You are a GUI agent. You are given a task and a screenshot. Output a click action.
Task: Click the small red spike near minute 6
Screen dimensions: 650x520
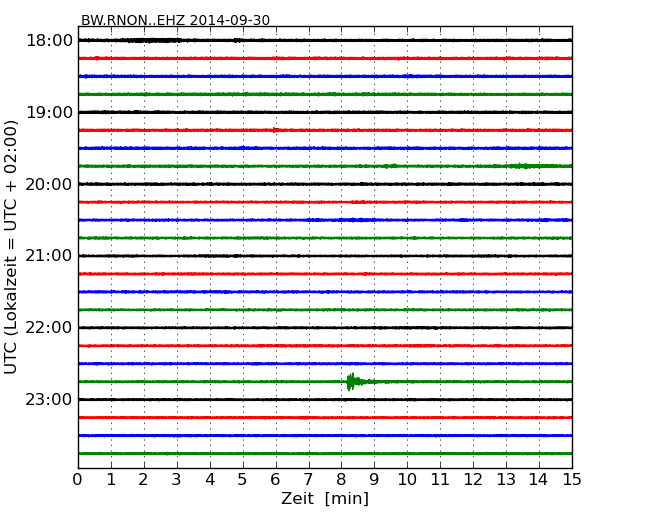pyautogui.click(x=275, y=130)
